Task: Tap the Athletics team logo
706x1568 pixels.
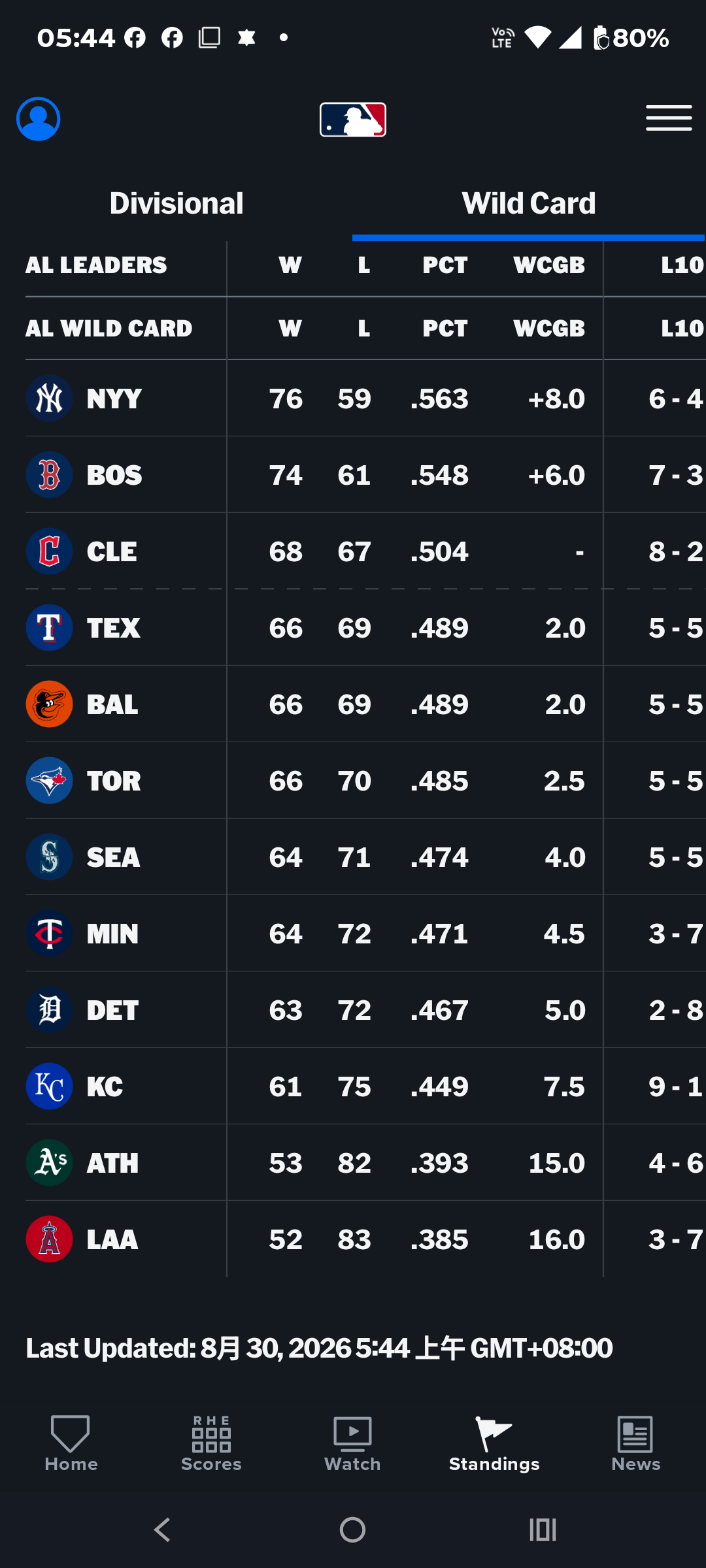Action: point(49,1163)
